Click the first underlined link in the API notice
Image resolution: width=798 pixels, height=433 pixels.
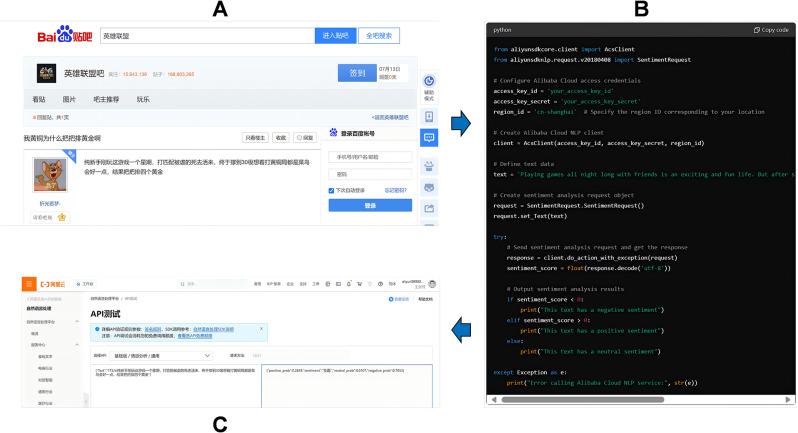click(152, 329)
